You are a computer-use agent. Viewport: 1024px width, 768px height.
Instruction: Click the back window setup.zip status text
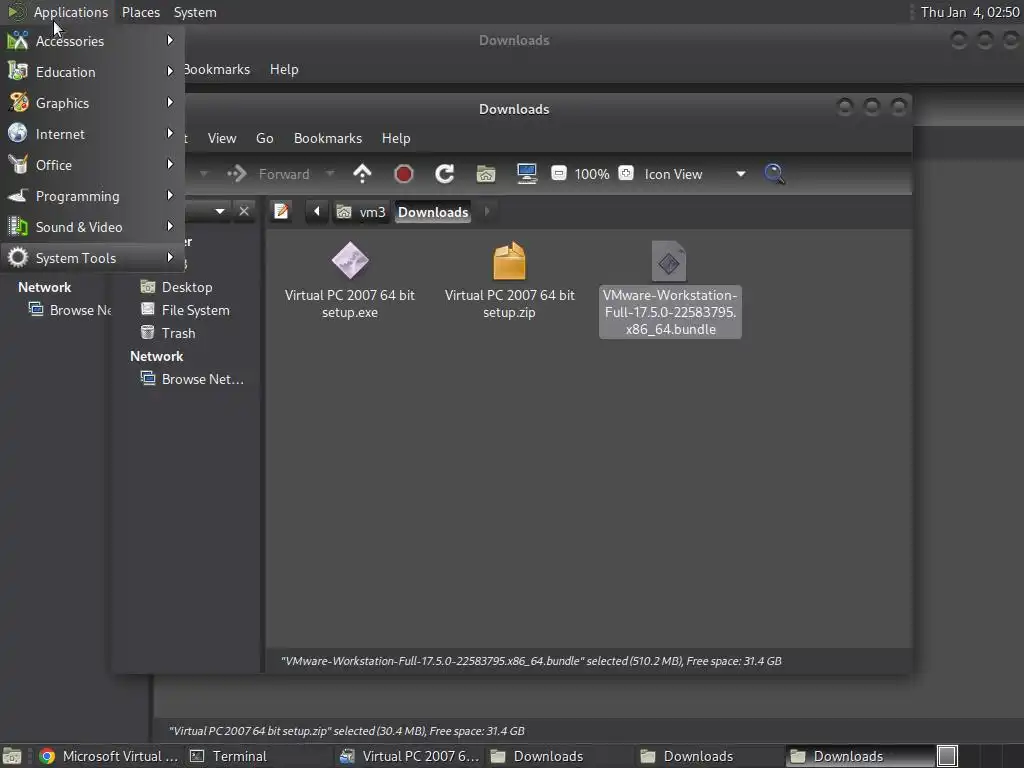pos(347,731)
